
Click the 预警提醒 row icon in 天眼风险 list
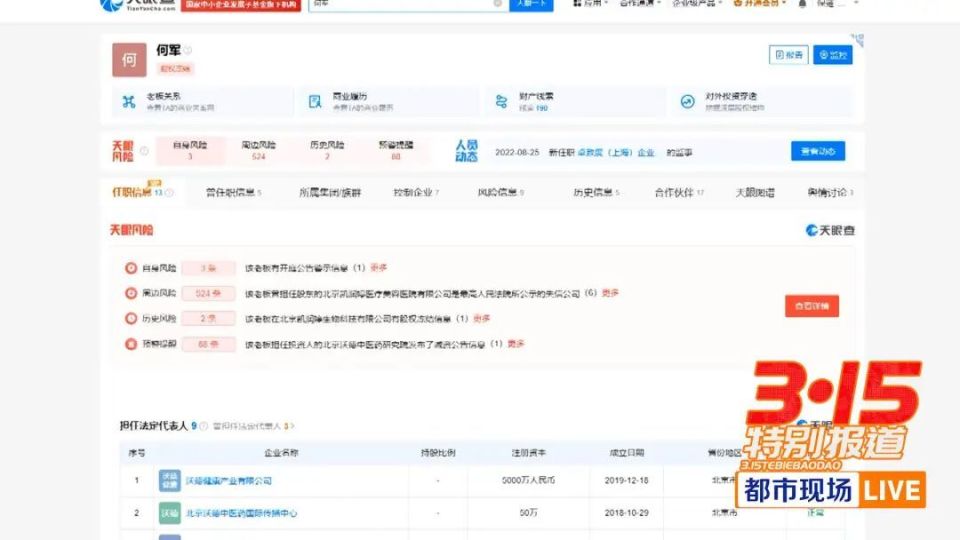(x=131, y=344)
